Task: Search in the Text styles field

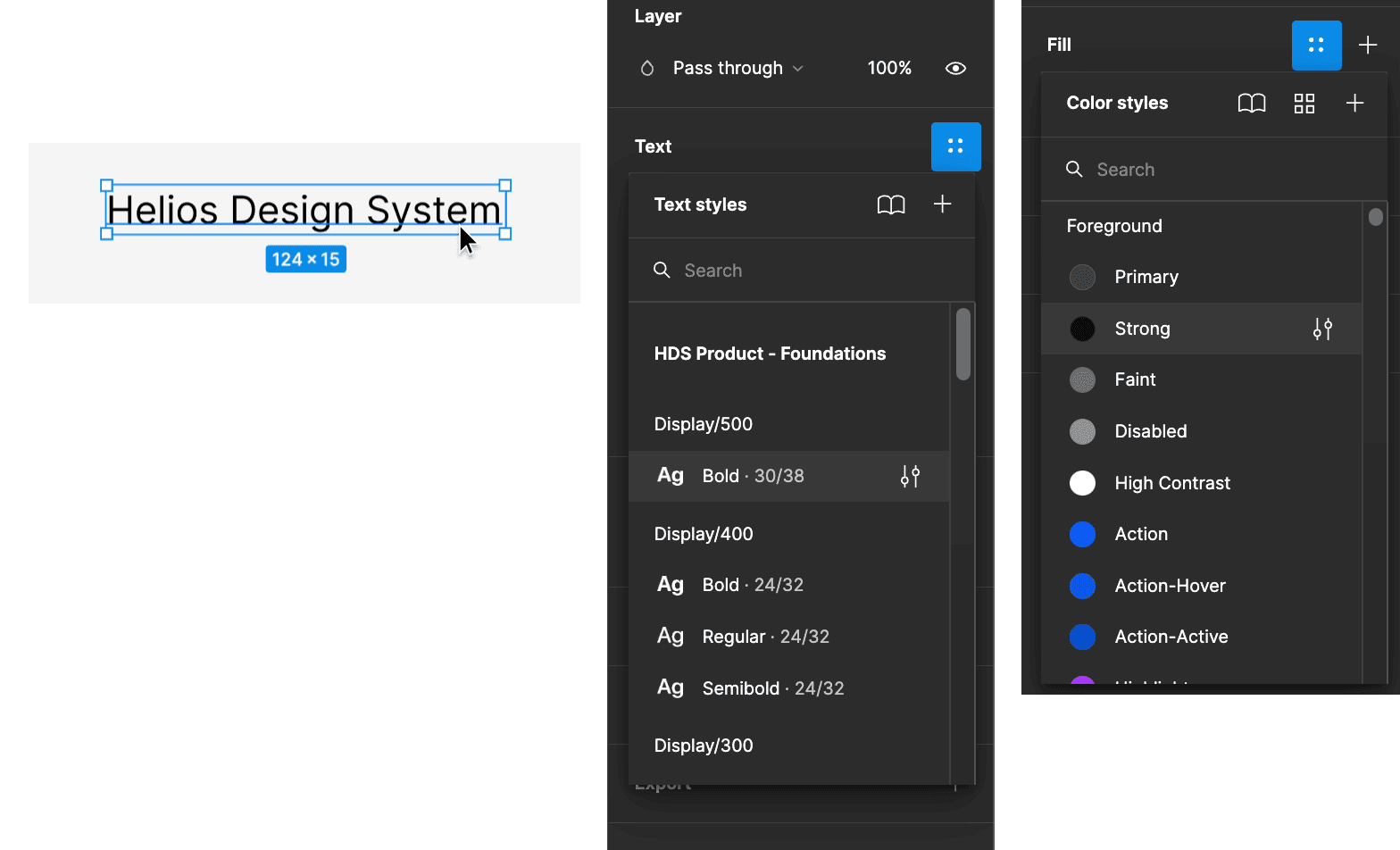Action: tap(804, 271)
